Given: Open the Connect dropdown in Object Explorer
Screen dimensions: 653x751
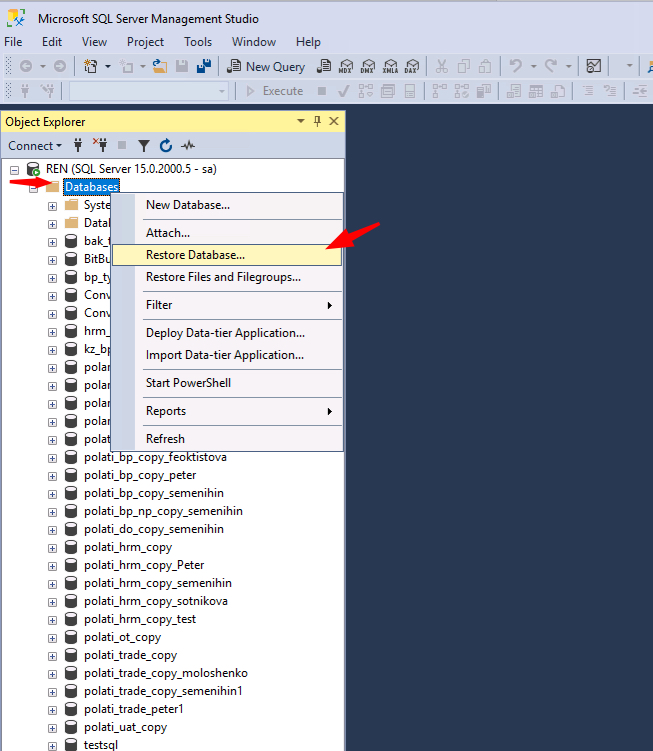Looking at the screenshot, I should [x=35, y=146].
